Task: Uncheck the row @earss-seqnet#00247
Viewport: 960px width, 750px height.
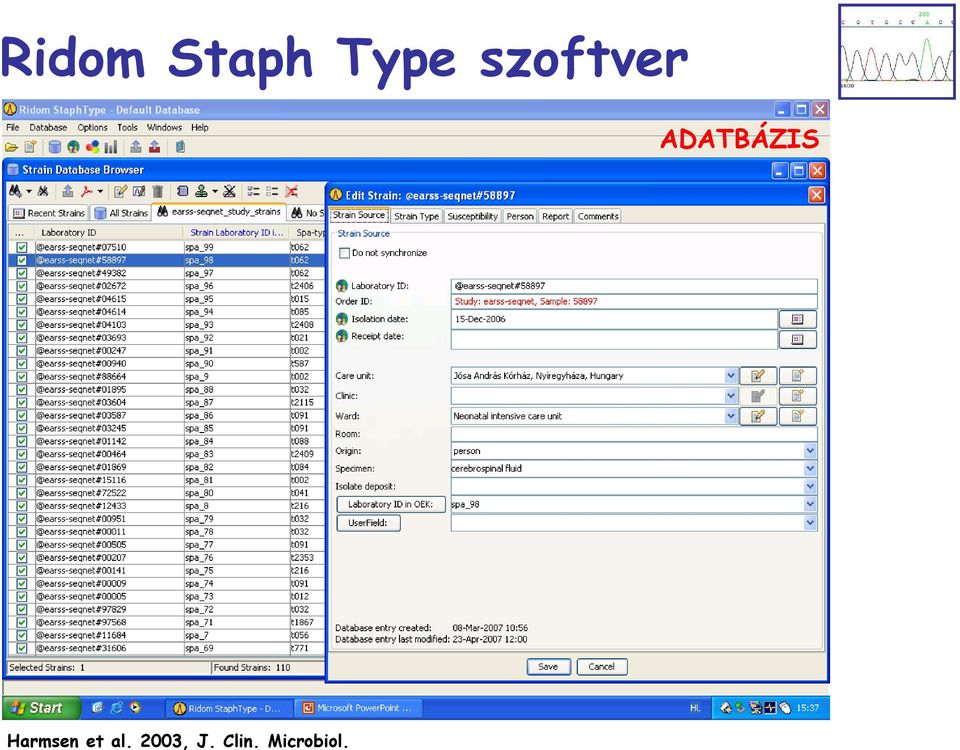Action: (x=22, y=351)
